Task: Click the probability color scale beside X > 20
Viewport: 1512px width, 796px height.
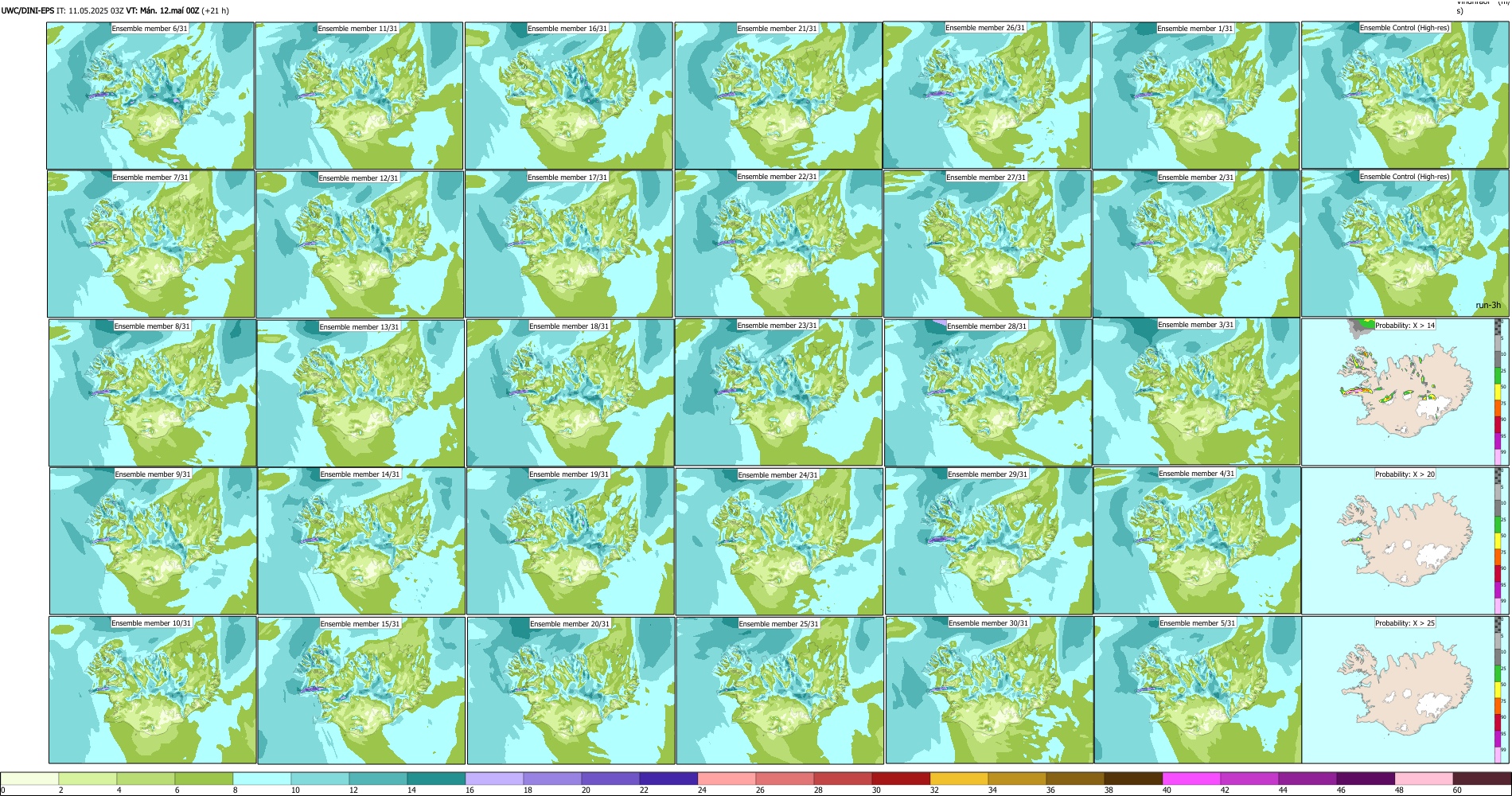Action: click(1498, 540)
